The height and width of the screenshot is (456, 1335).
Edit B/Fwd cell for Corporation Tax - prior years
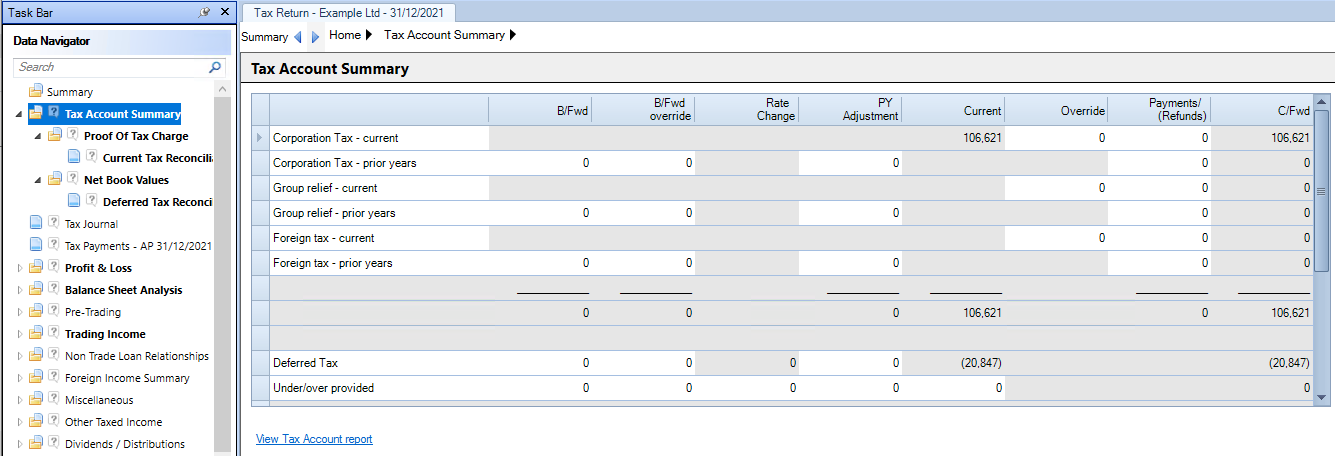(540, 163)
